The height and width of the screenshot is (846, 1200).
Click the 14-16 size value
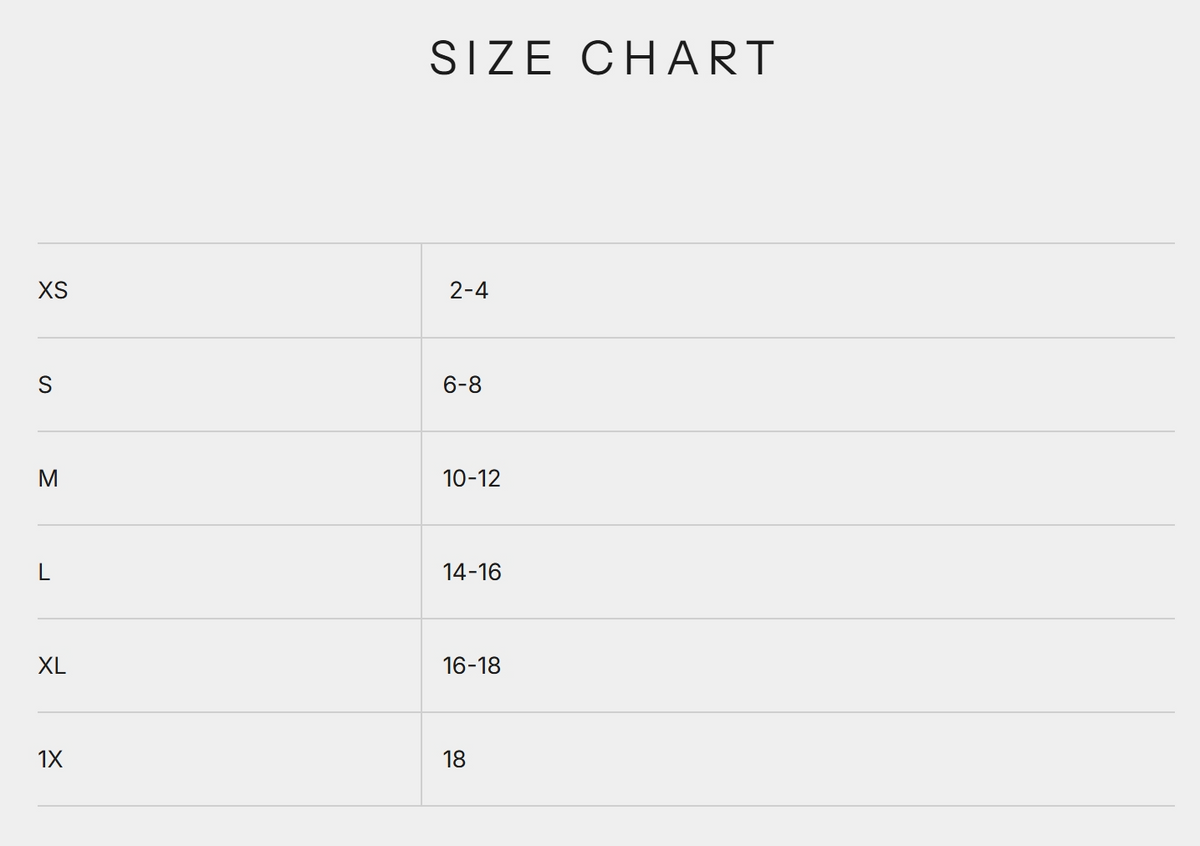472,573
